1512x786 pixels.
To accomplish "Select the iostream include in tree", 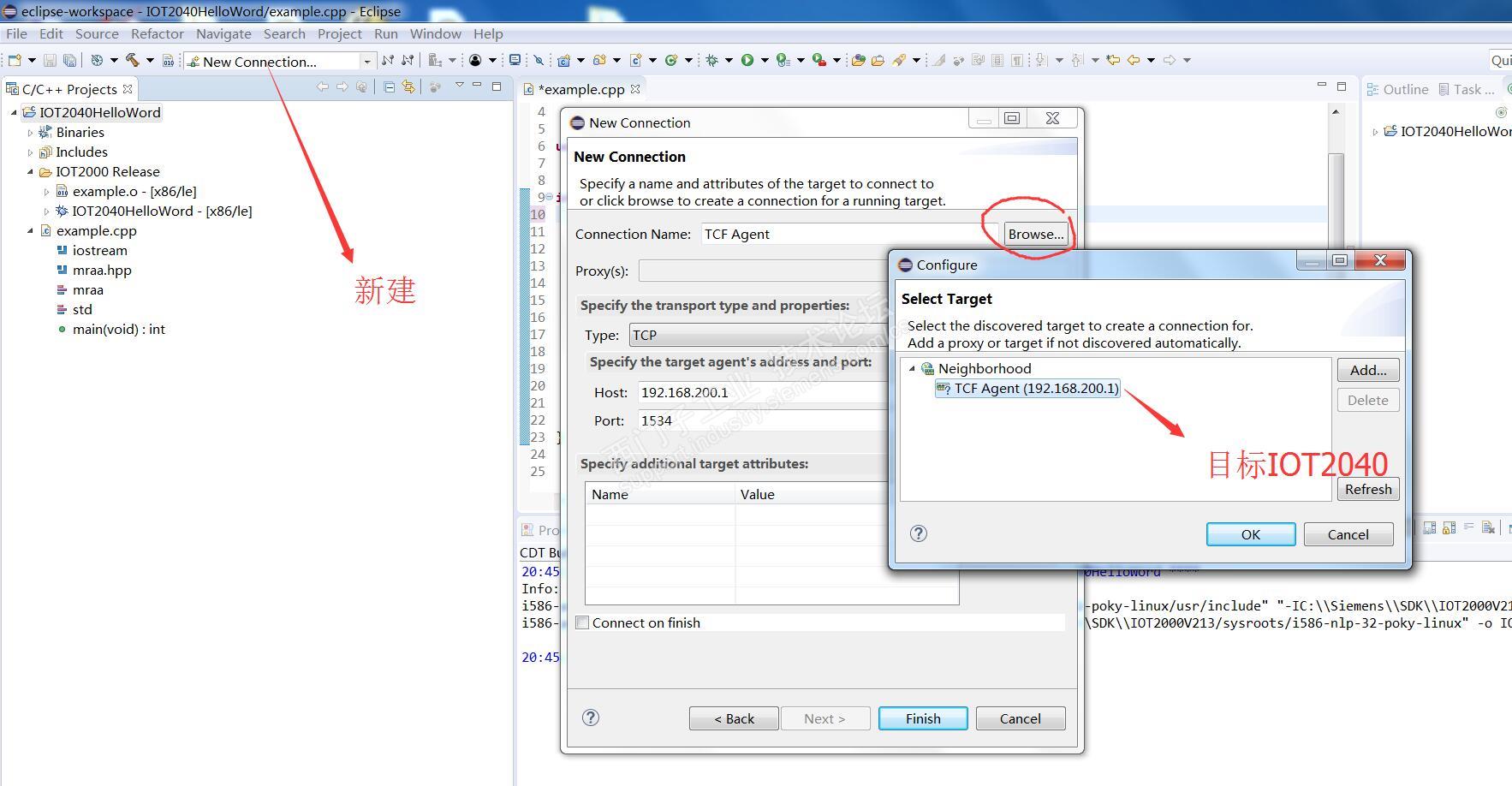I will pyautogui.click(x=99, y=250).
